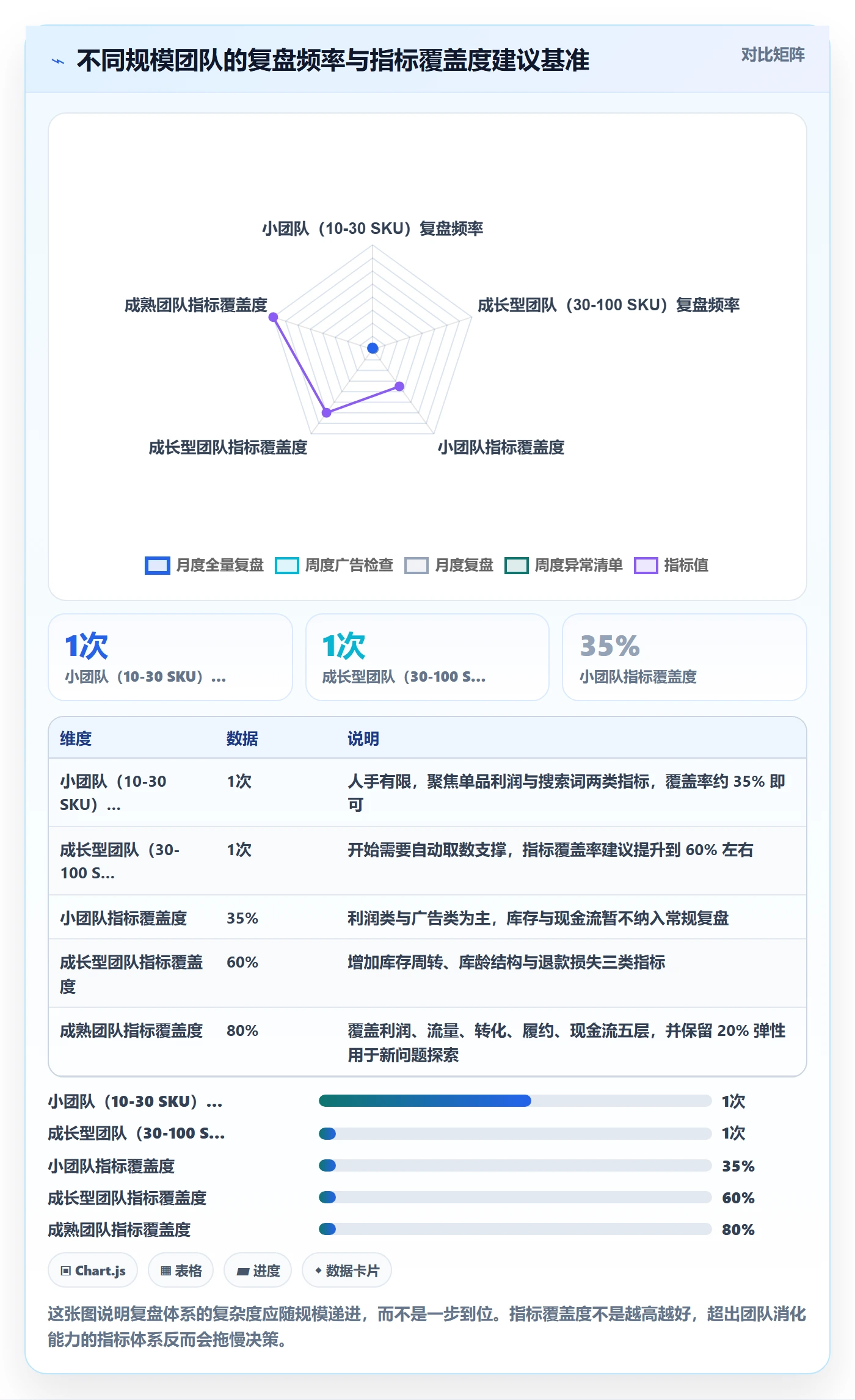Click the 说明 table column header
This screenshot has width=855, height=1400.
(x=363, y=738)
